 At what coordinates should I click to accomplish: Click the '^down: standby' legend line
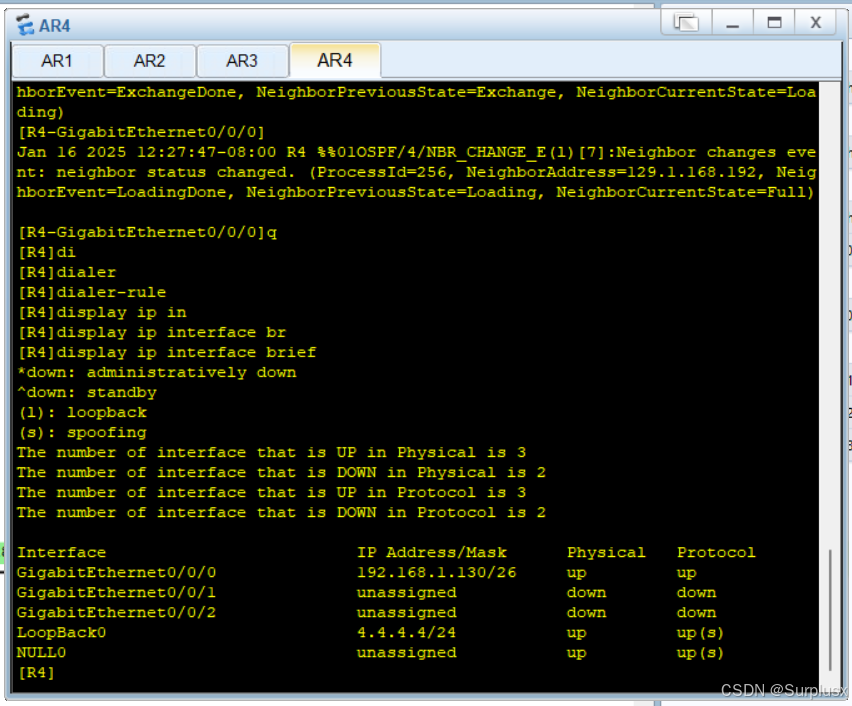pyautogui.click(x=86, y=392)
